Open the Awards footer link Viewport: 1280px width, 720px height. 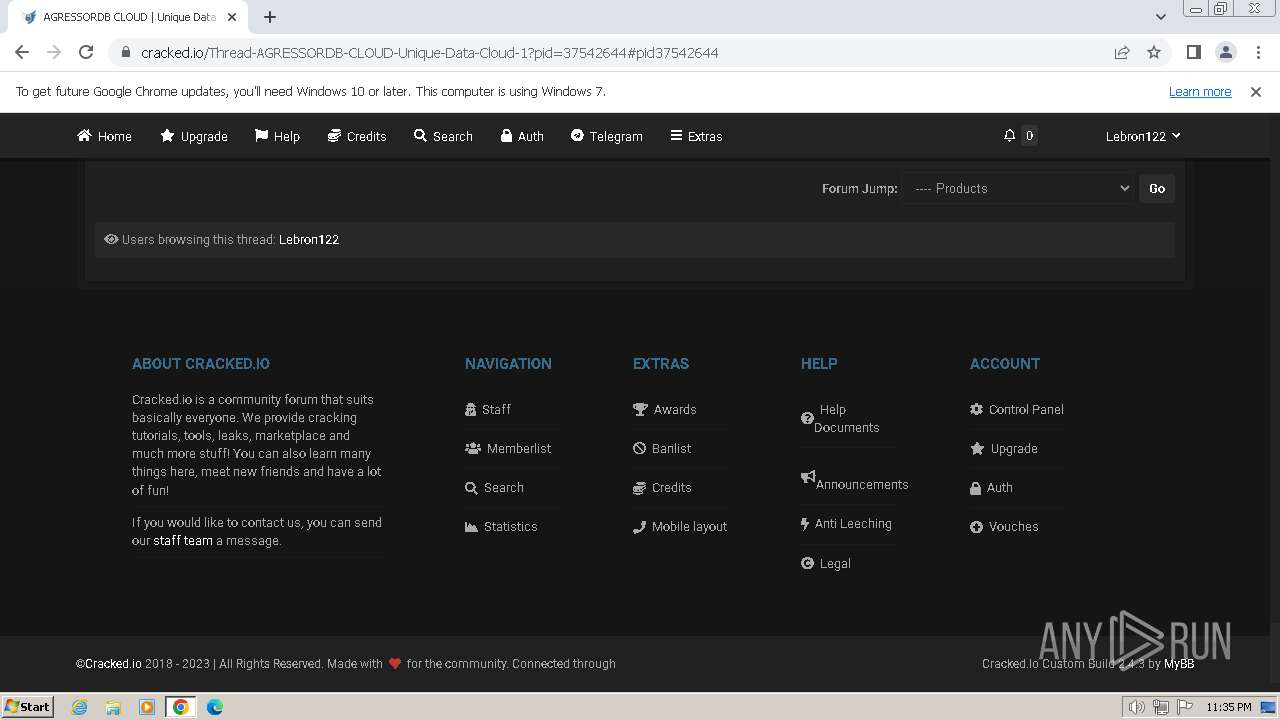(x=665, y=409)
